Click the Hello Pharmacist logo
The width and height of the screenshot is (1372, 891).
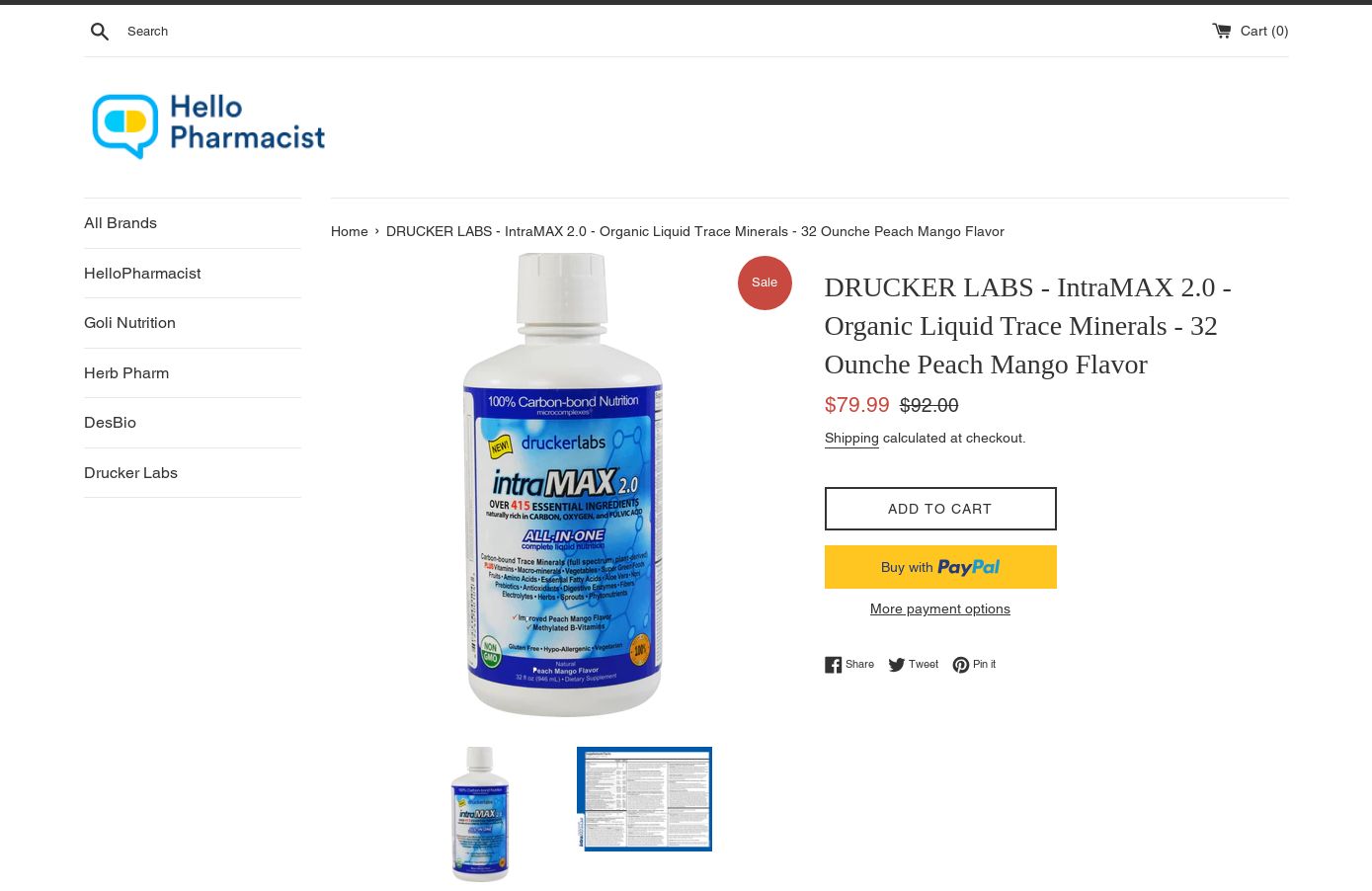coord(208,126)
